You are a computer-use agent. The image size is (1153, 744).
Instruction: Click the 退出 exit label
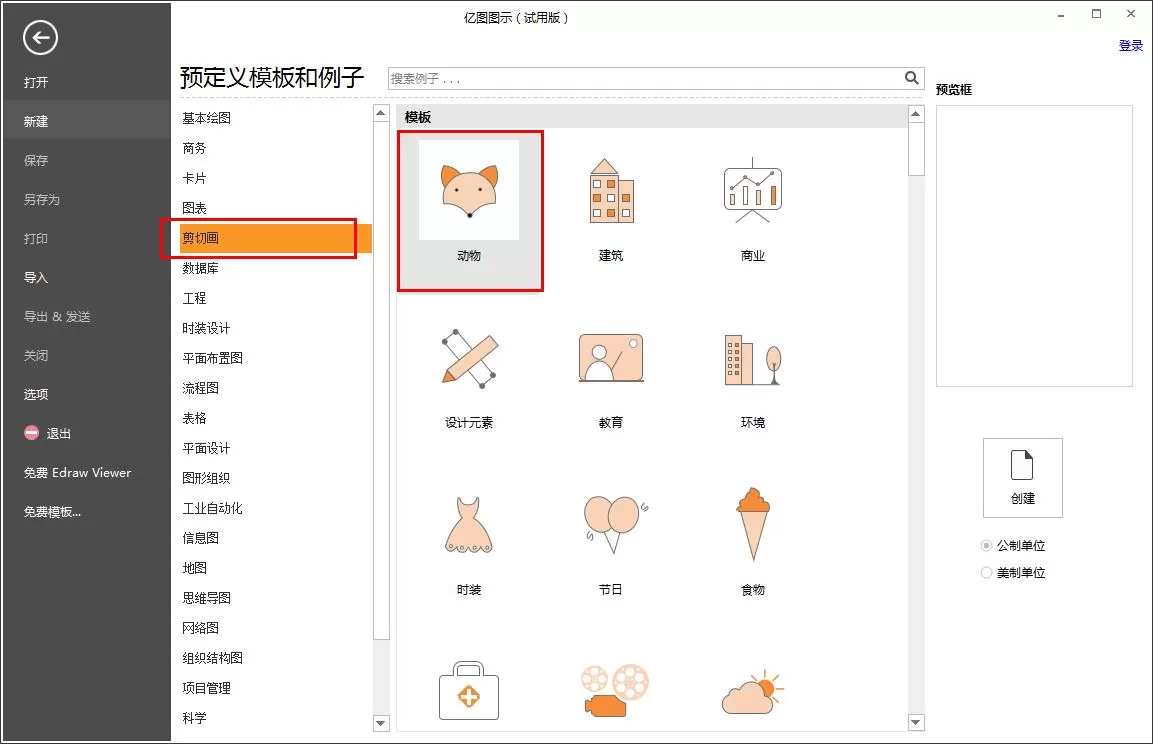59,434
